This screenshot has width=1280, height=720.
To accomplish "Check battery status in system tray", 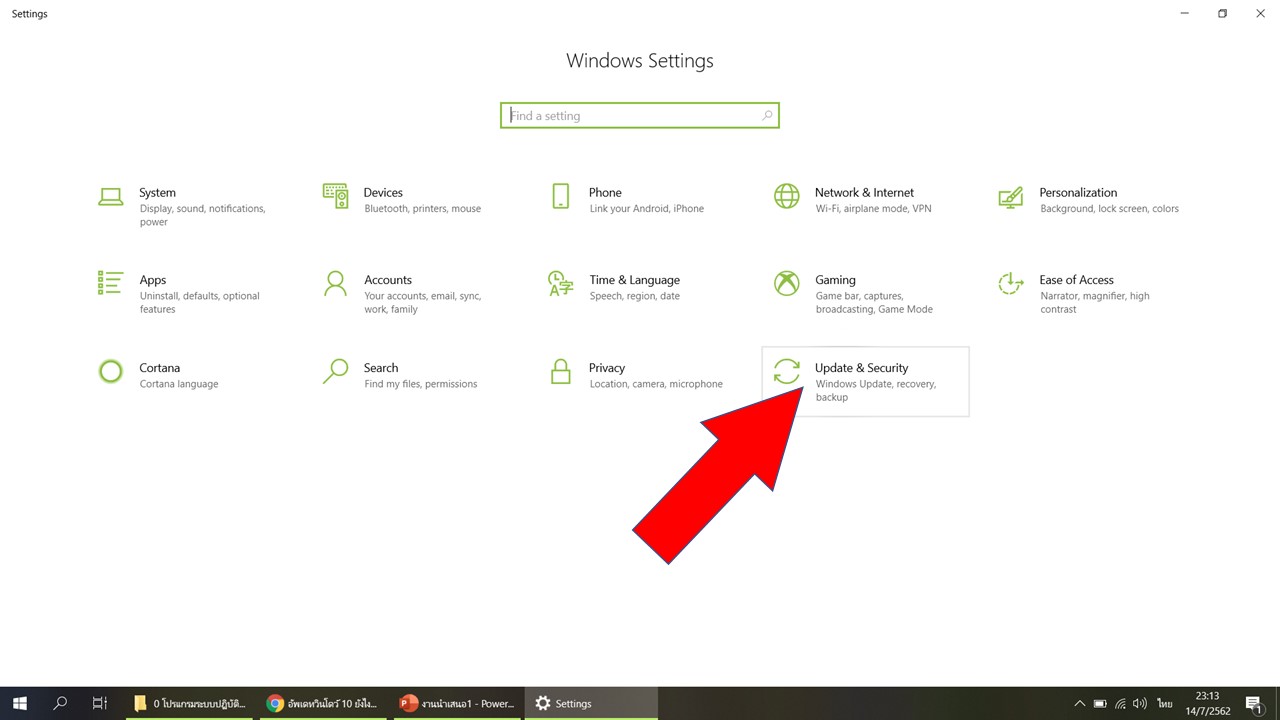I will coord(1100,704).
